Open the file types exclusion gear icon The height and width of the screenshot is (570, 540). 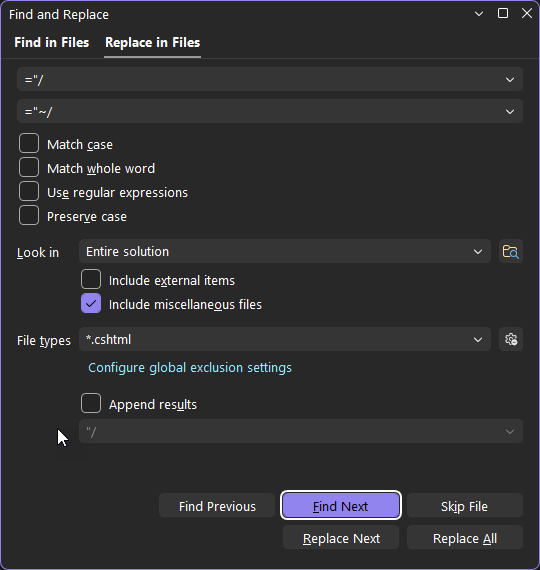511,340
